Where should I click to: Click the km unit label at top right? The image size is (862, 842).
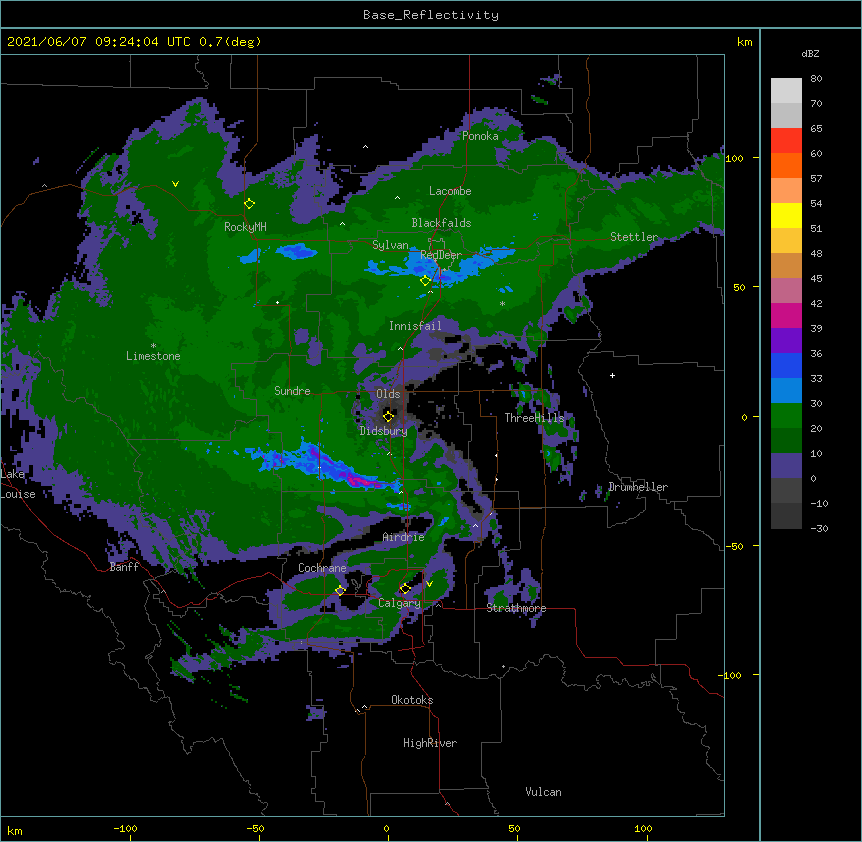[x=744, y=42]
